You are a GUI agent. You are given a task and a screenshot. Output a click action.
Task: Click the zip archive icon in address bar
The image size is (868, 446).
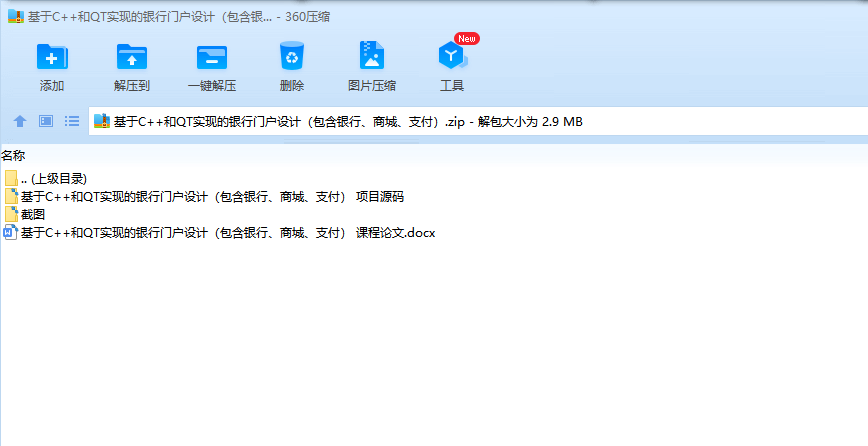tap(102, 121)
